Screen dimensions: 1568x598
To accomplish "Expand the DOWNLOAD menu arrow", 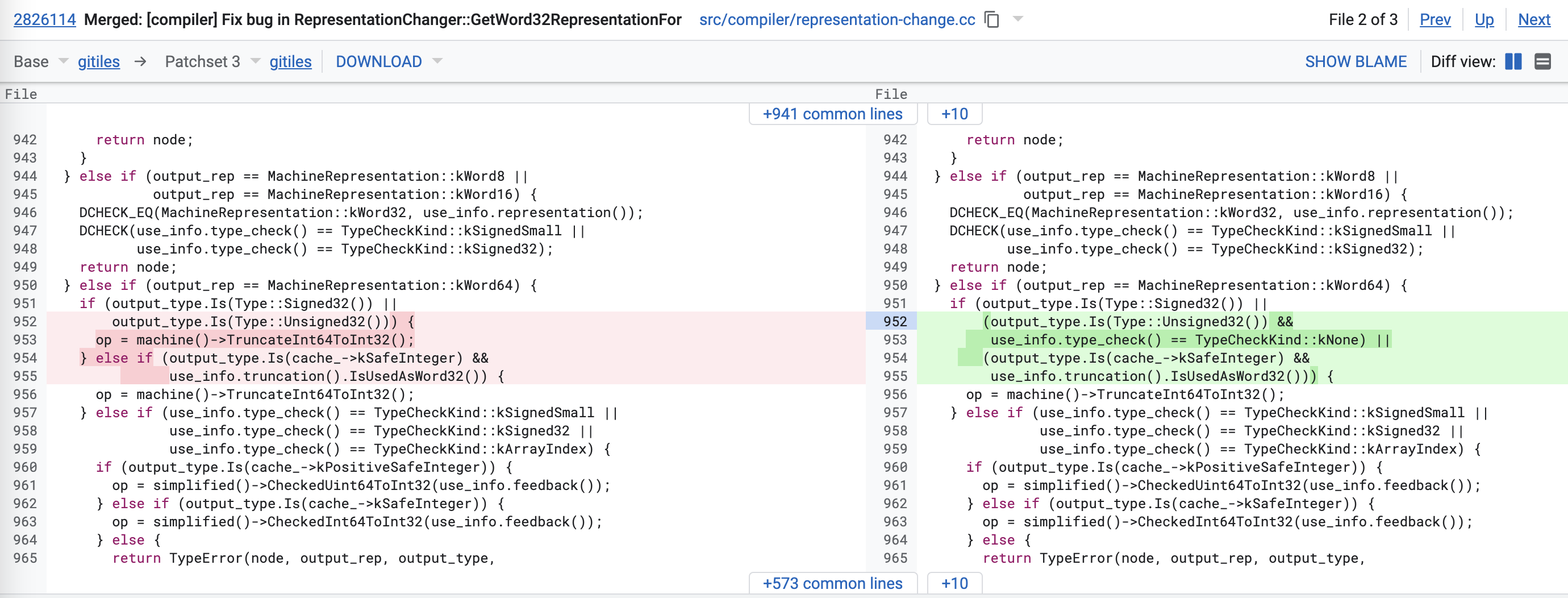I will 437,61.
